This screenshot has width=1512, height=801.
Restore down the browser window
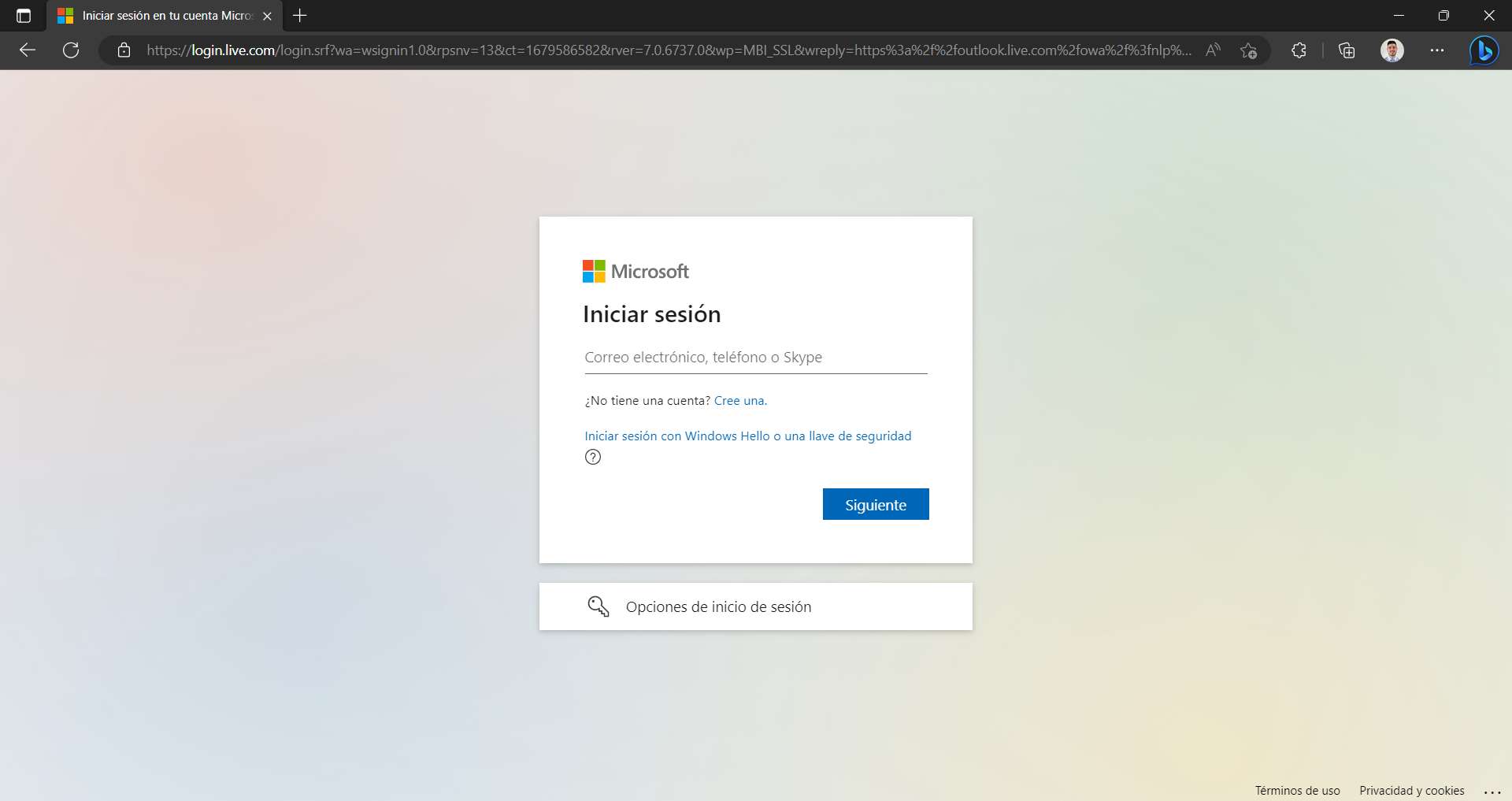[1443, 16]
